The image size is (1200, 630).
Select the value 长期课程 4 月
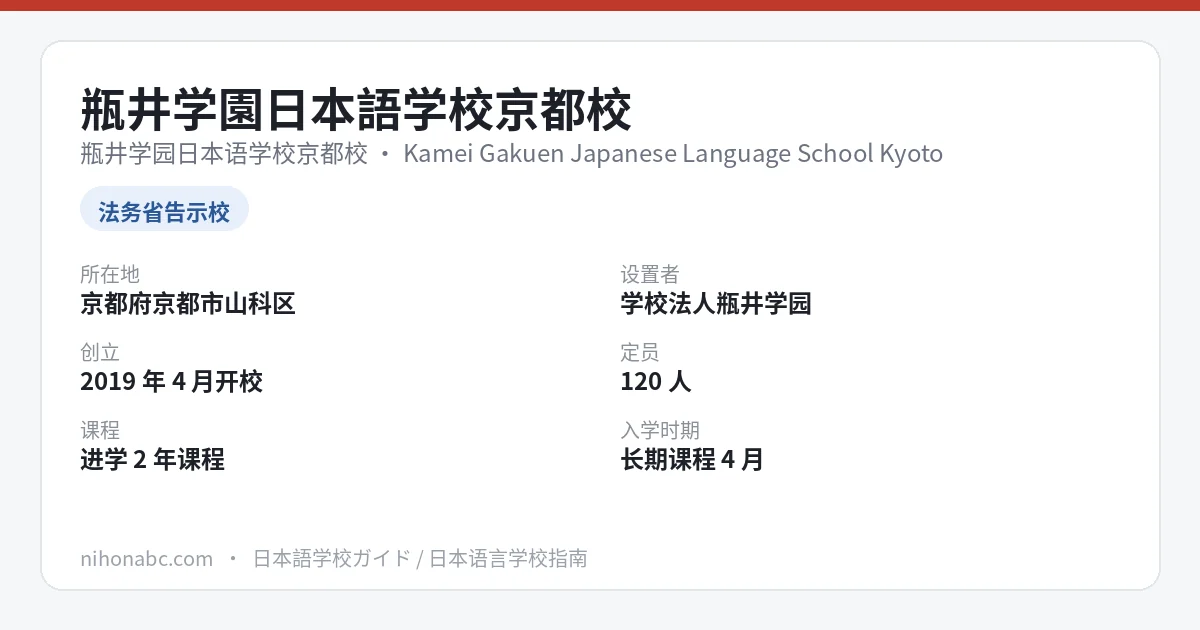[x=692, y=459]
